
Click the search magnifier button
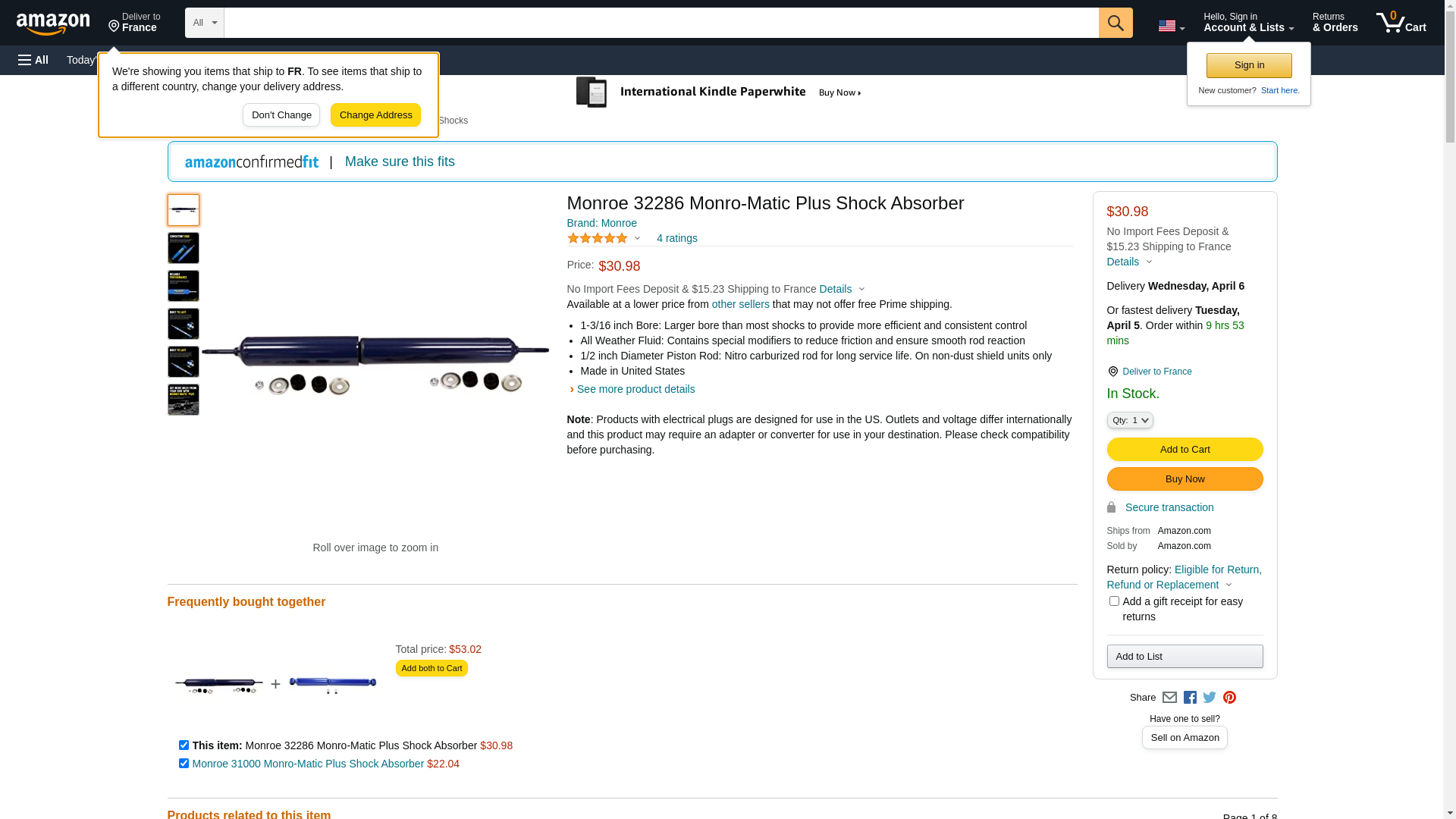(1116, 23)
